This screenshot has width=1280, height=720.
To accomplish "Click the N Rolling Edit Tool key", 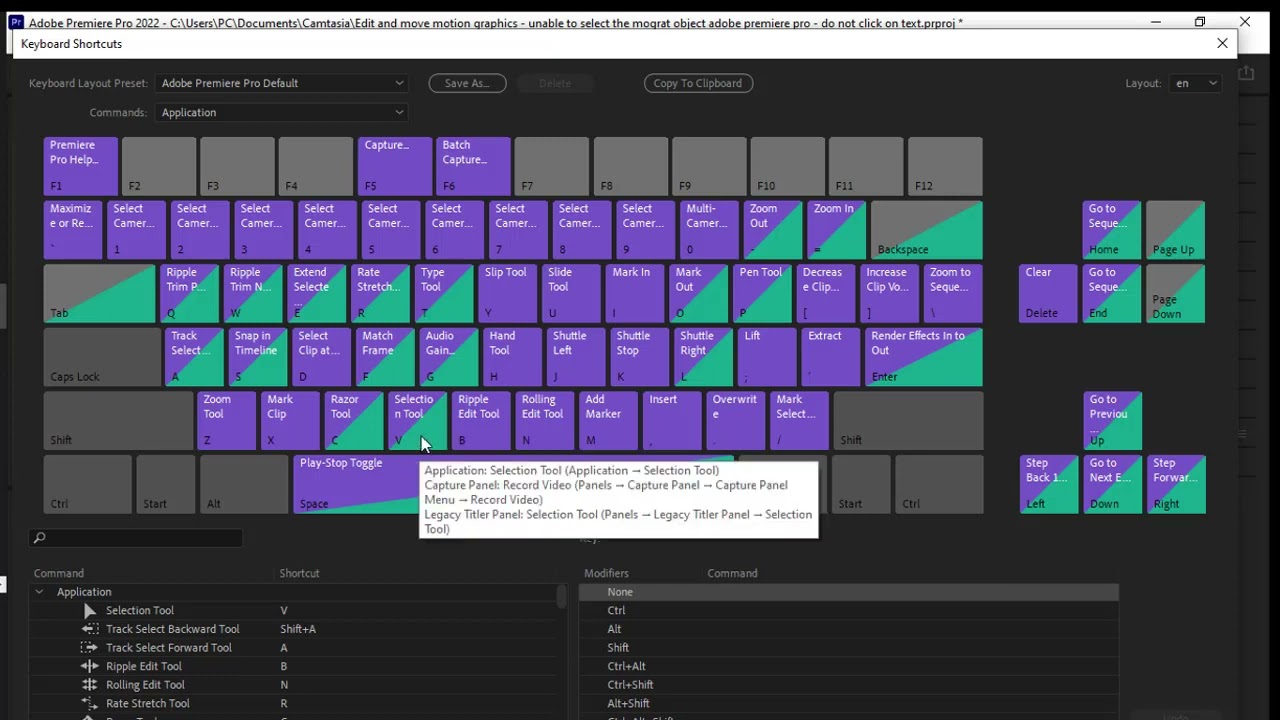I will coord(545,421).
